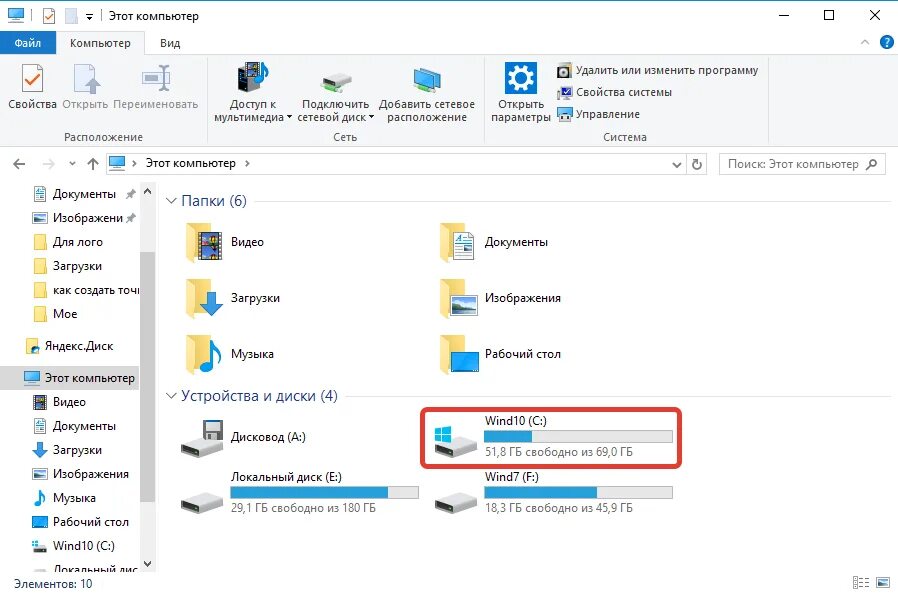
Task: Select the Wind10 (C:) drive
Action: click(x=553, y=438)
